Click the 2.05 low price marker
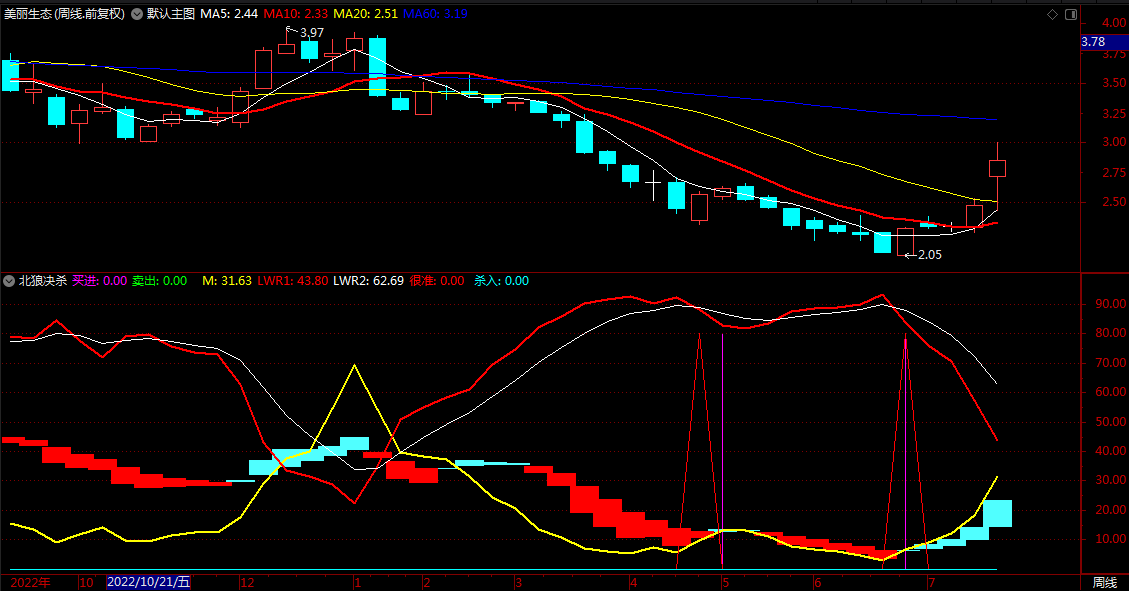 tap(930, 255)
